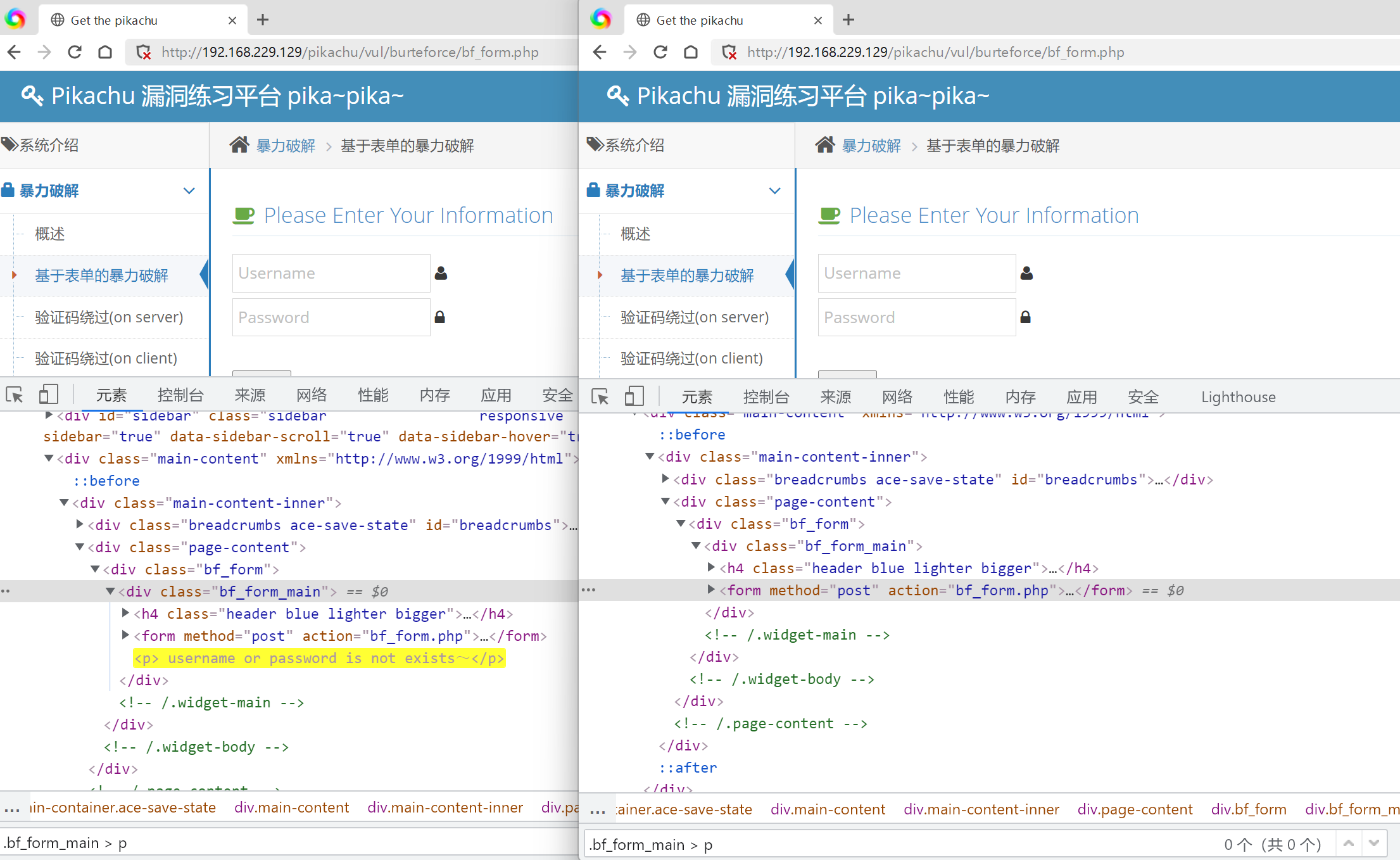Click Username field in left page
1400x860 pixels.
click(x=331, y=273)
